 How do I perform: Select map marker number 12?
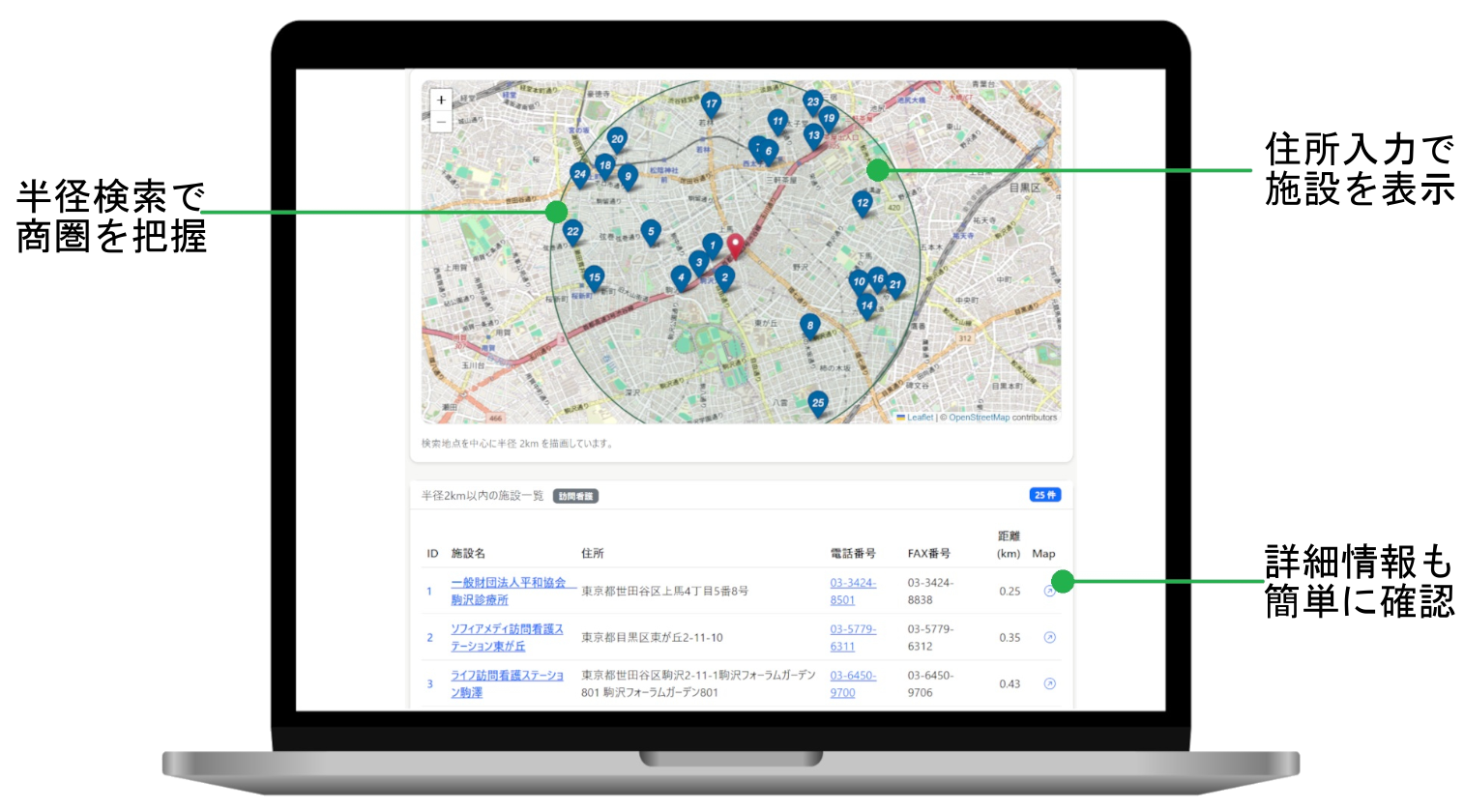[x=863, y=203]
